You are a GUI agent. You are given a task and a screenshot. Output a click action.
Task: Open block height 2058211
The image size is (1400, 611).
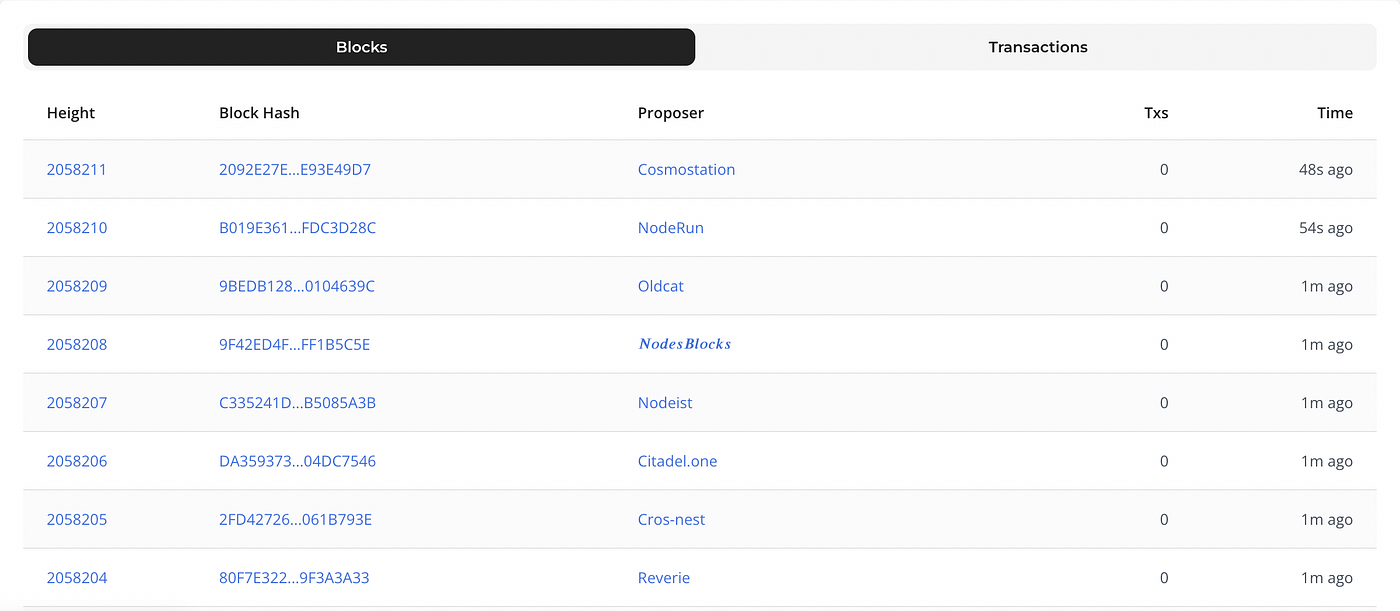[x=77, y=170]
